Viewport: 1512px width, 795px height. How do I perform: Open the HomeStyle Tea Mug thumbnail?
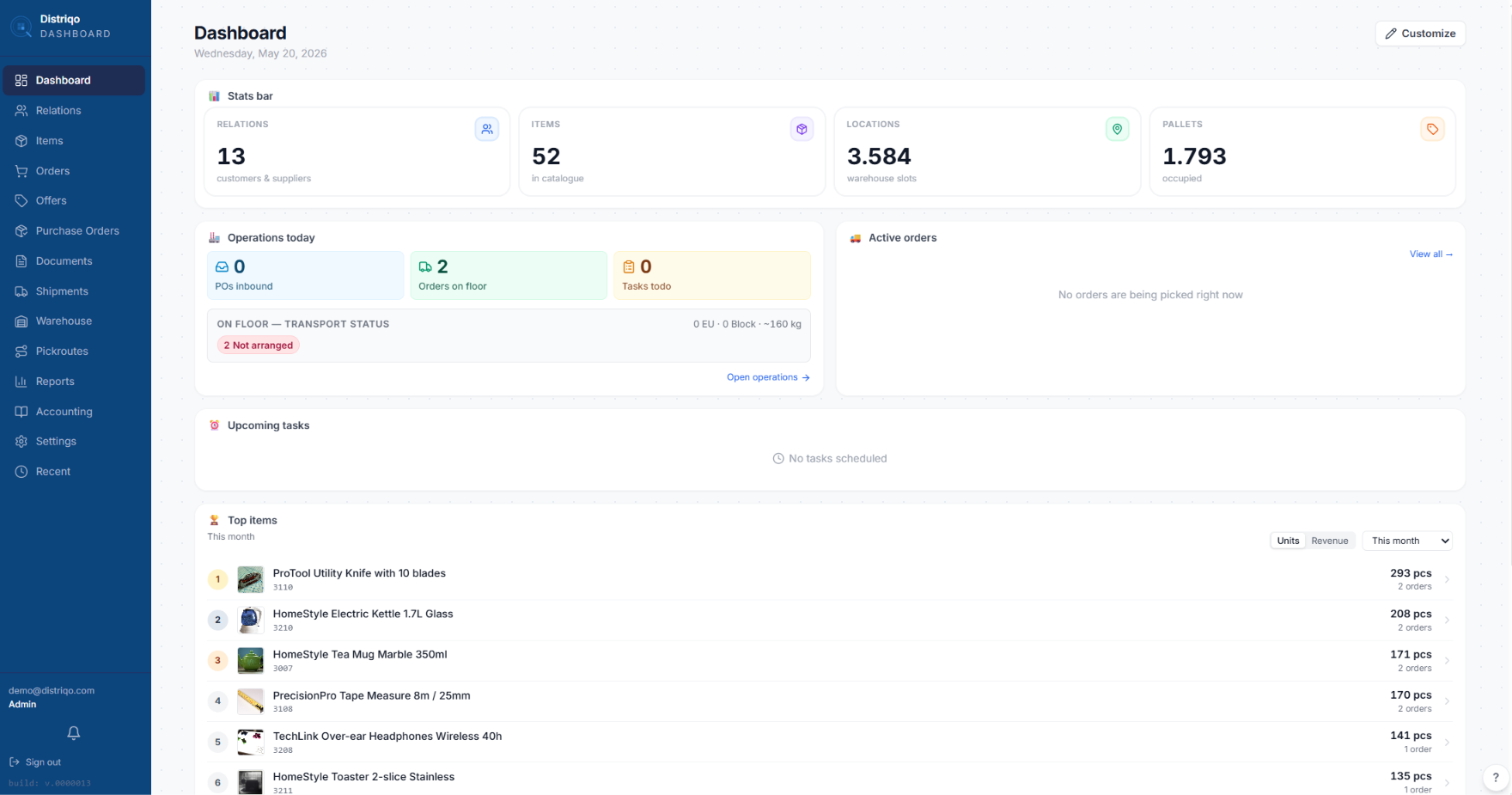(x=251, y=661)
